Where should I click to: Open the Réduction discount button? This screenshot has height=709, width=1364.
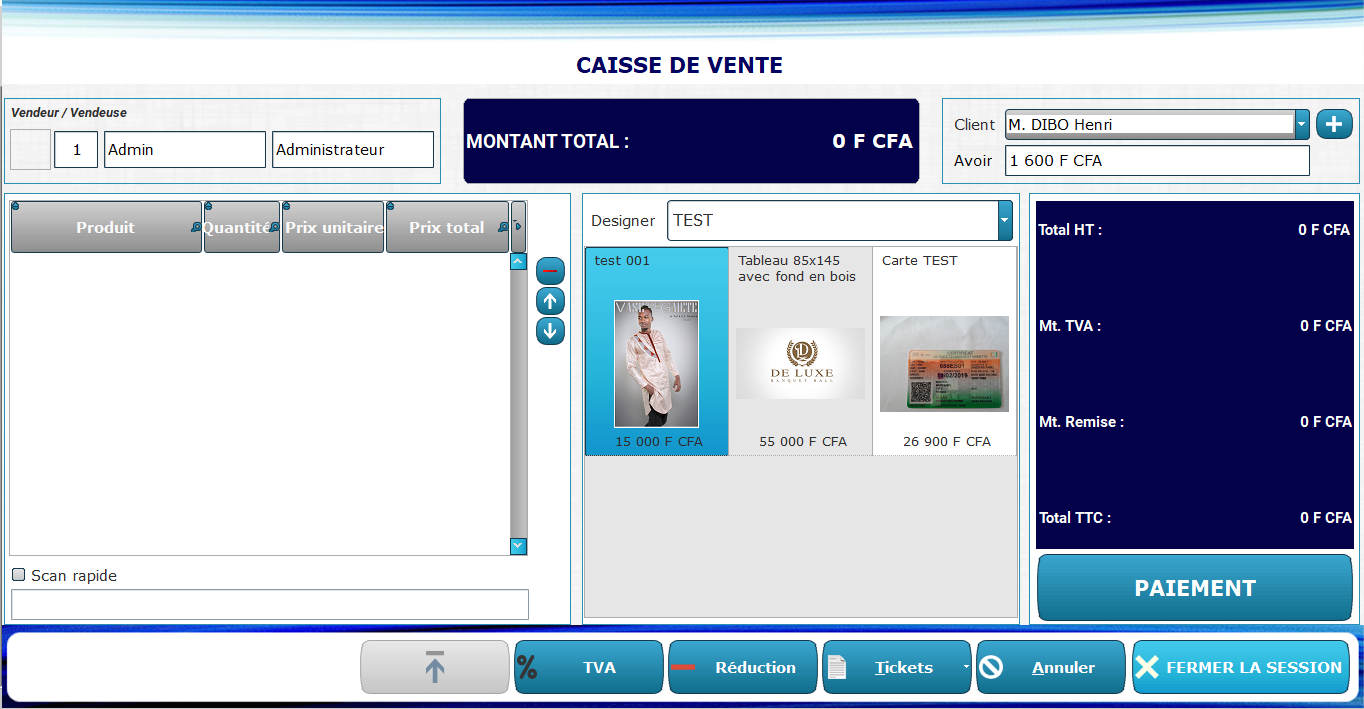click(742, 667)
